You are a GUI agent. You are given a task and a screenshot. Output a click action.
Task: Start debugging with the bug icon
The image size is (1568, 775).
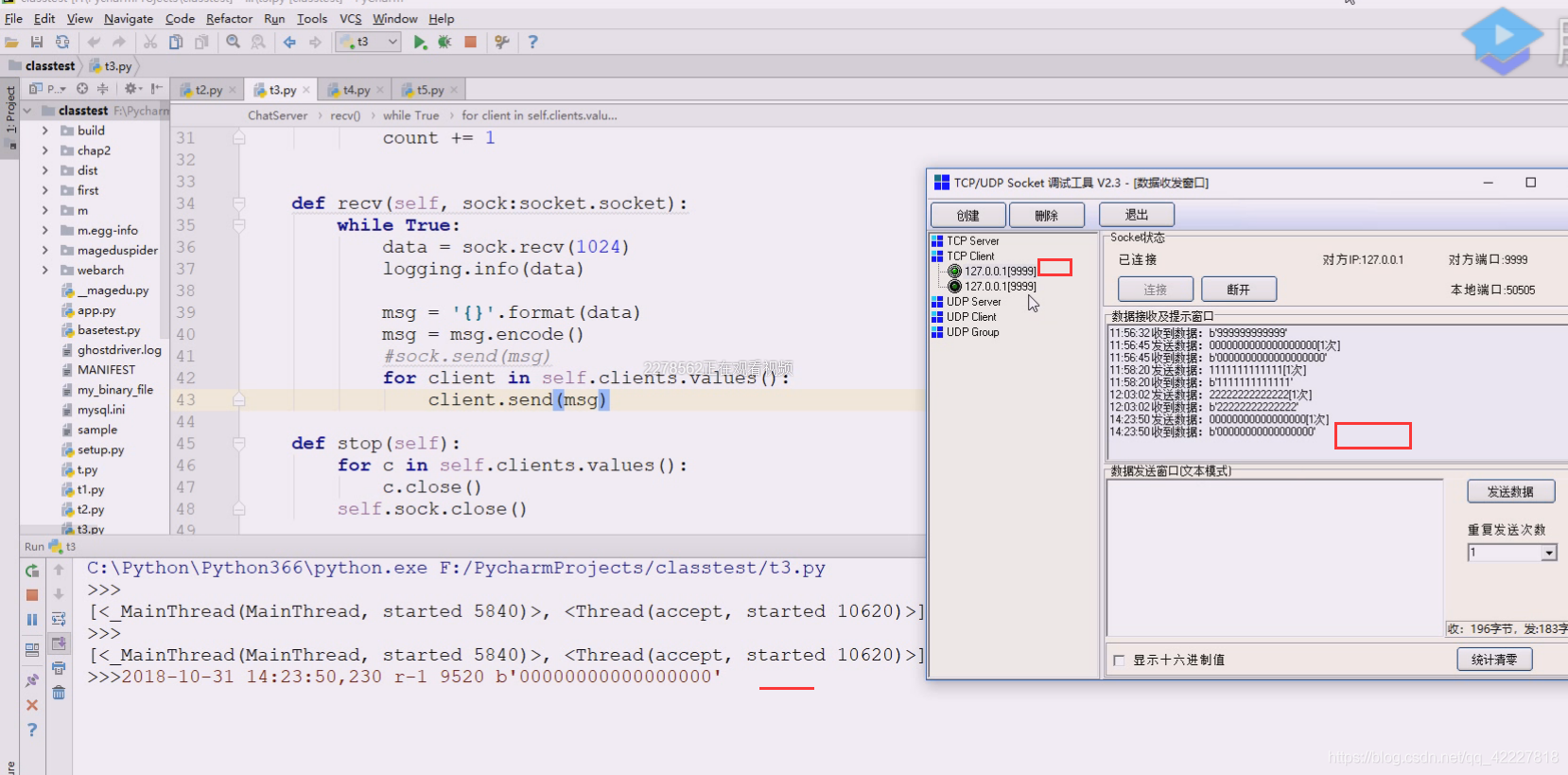click(444, 42)
